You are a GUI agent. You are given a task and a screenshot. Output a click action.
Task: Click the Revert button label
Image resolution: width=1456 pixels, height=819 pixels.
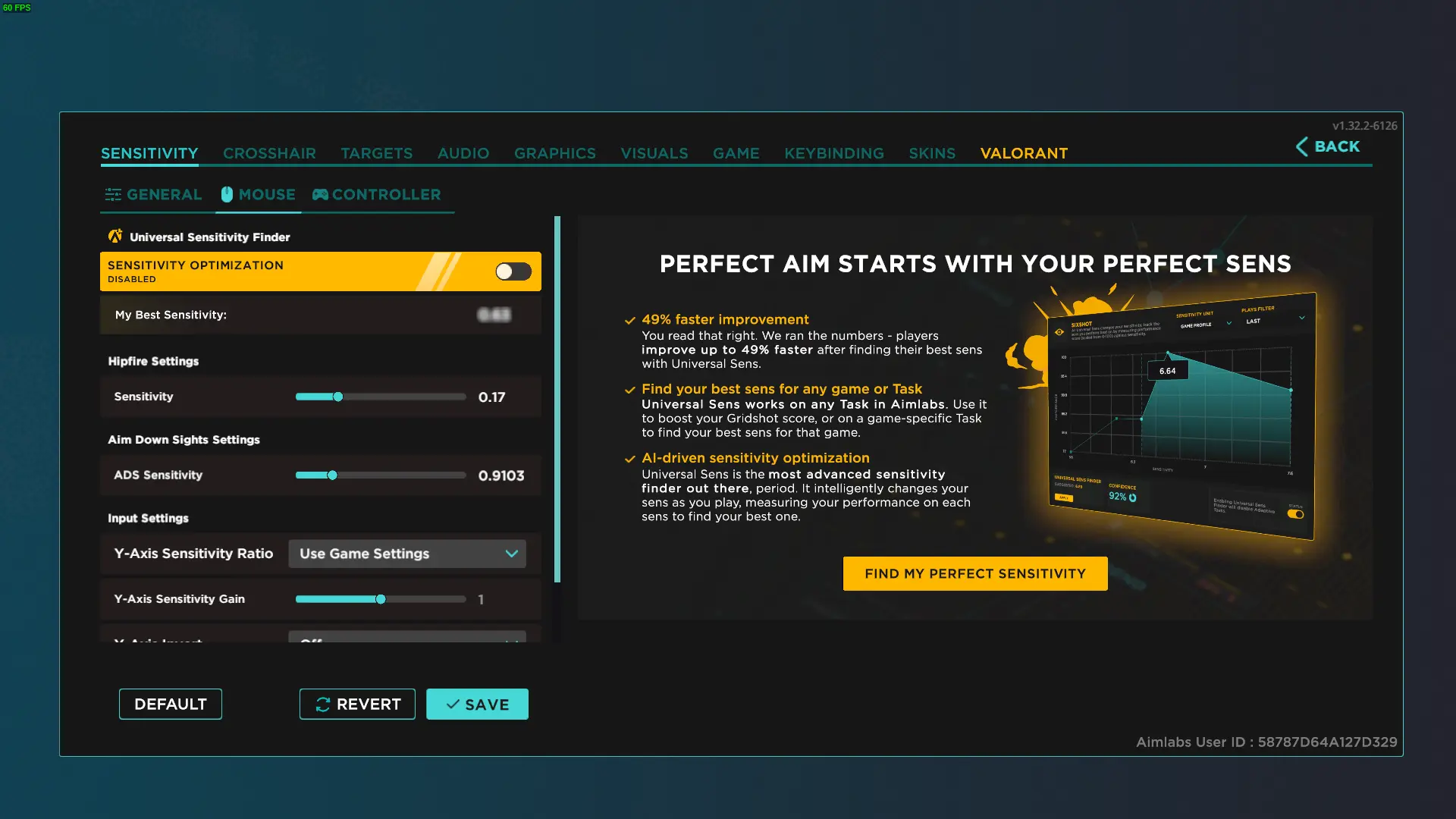click(x=369, y=704)
